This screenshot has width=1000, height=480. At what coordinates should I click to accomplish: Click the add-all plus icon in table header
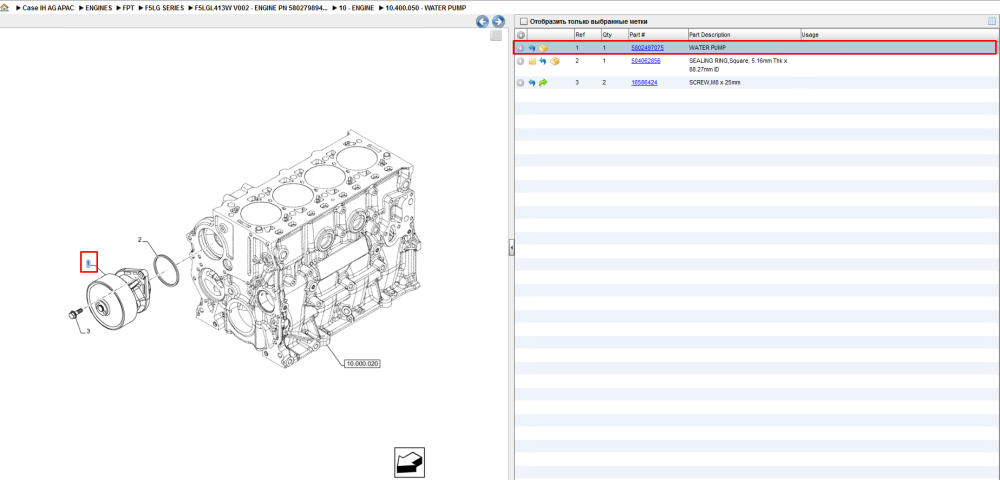coord(521,35)
